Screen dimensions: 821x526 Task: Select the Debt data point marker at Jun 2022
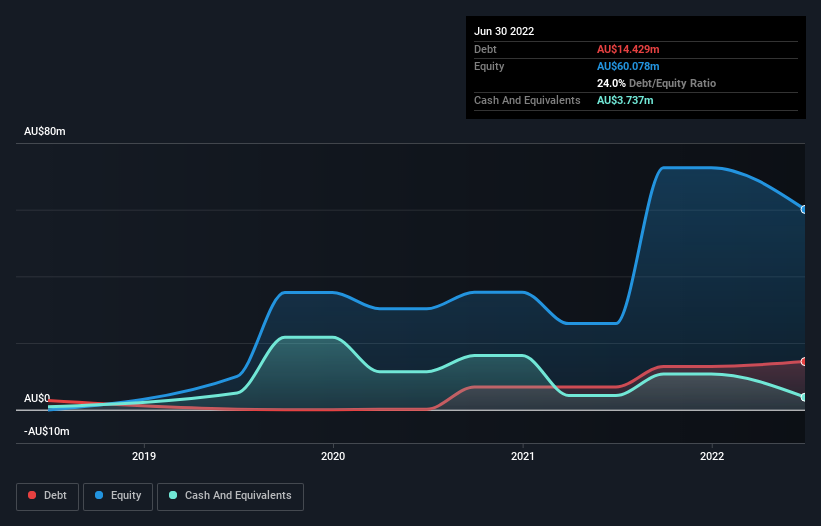click(804, 362)
